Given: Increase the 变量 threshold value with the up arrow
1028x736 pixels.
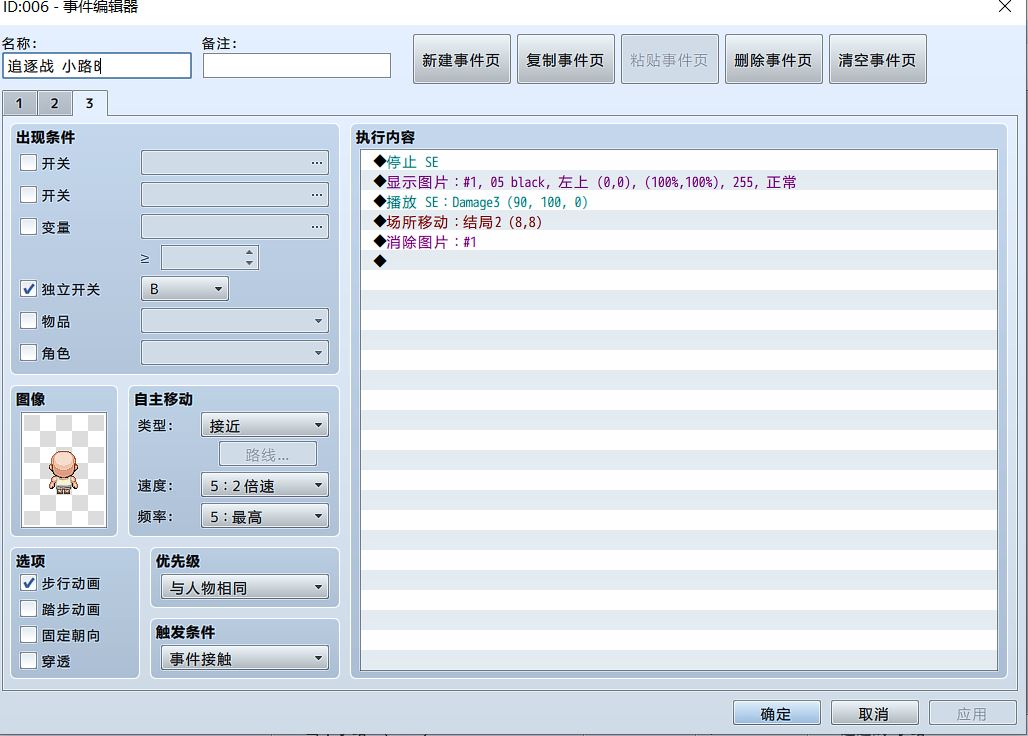Looking at the screenshot, I should 249,252.
